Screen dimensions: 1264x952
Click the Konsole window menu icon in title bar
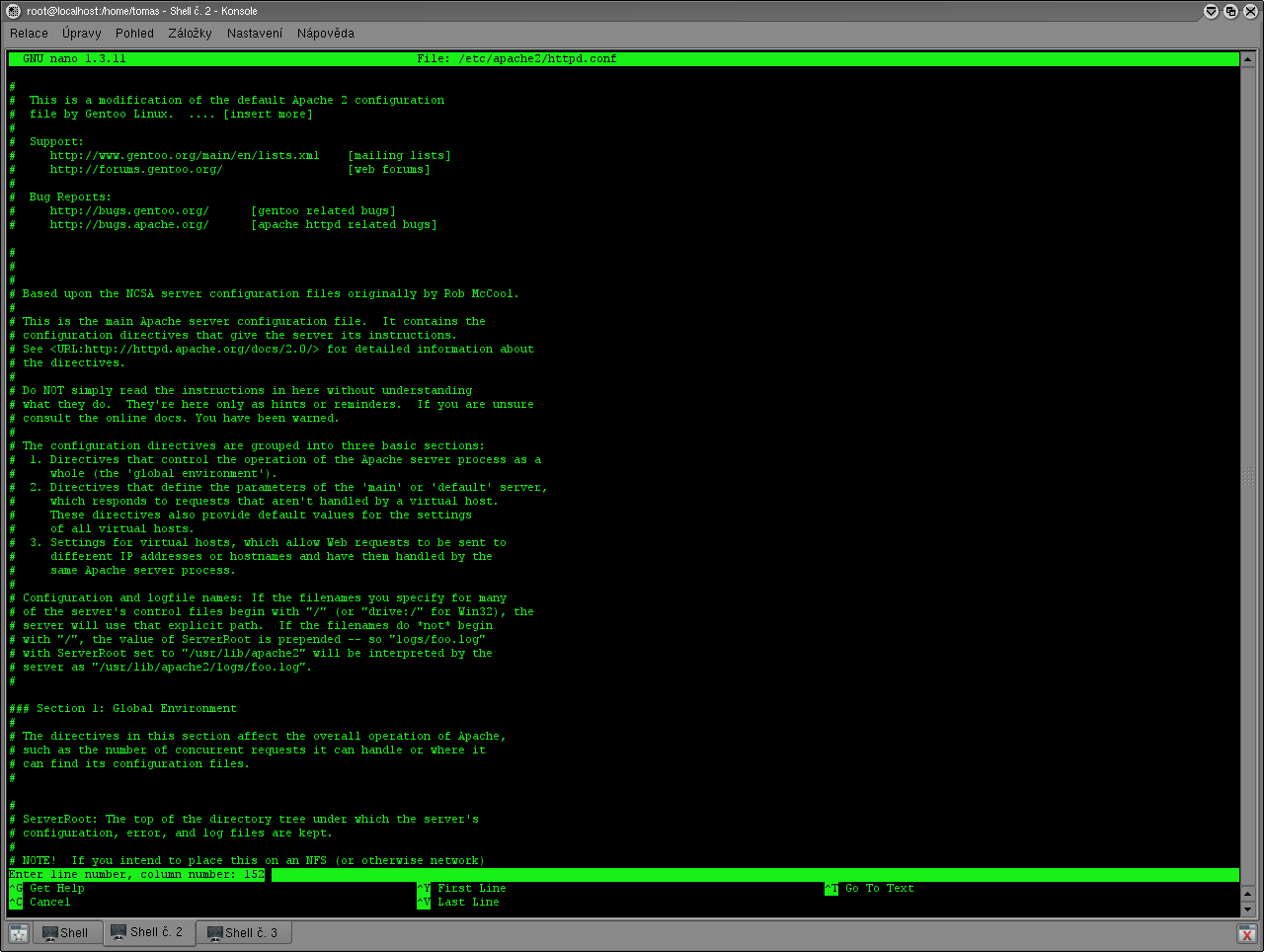click(x=13, y=11)
